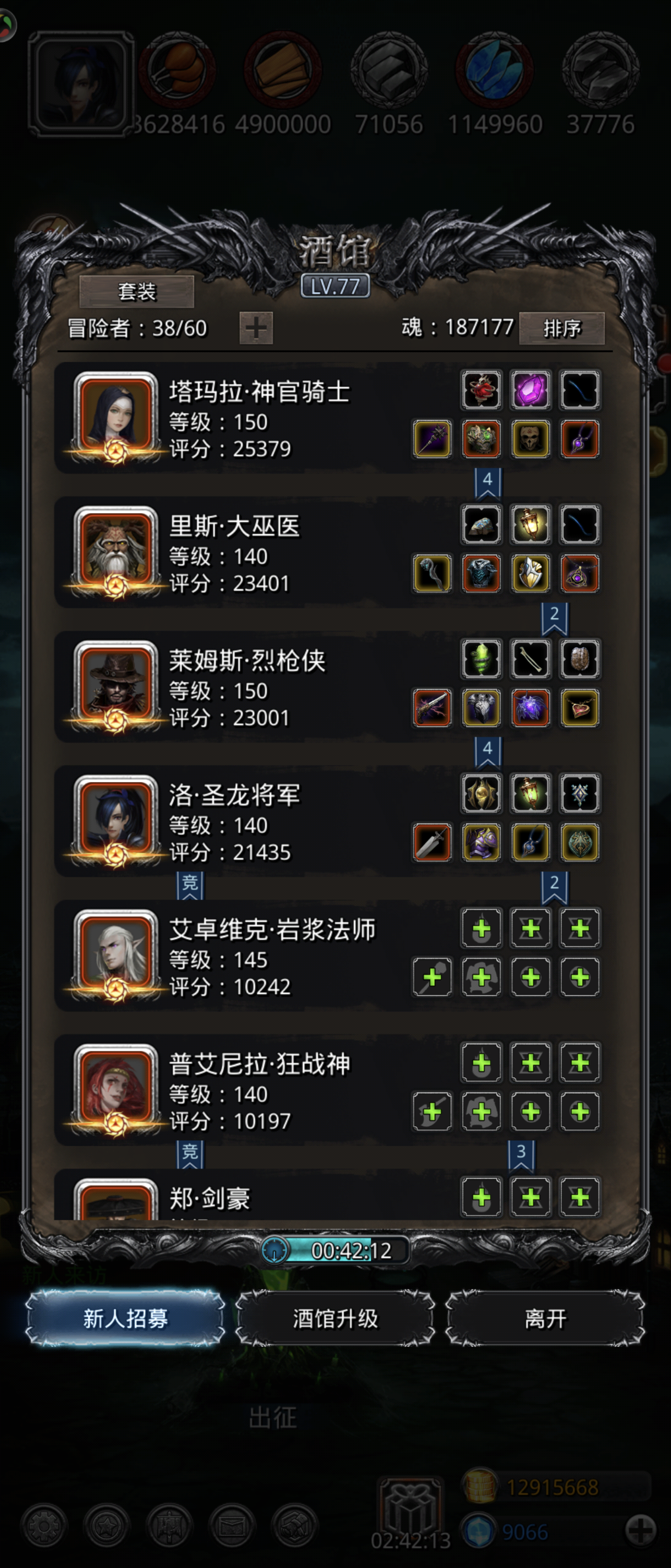Tap the timer progress bar showing 00:42:12
Viewport: 671px width, 1568px height.
[336, 1250]
